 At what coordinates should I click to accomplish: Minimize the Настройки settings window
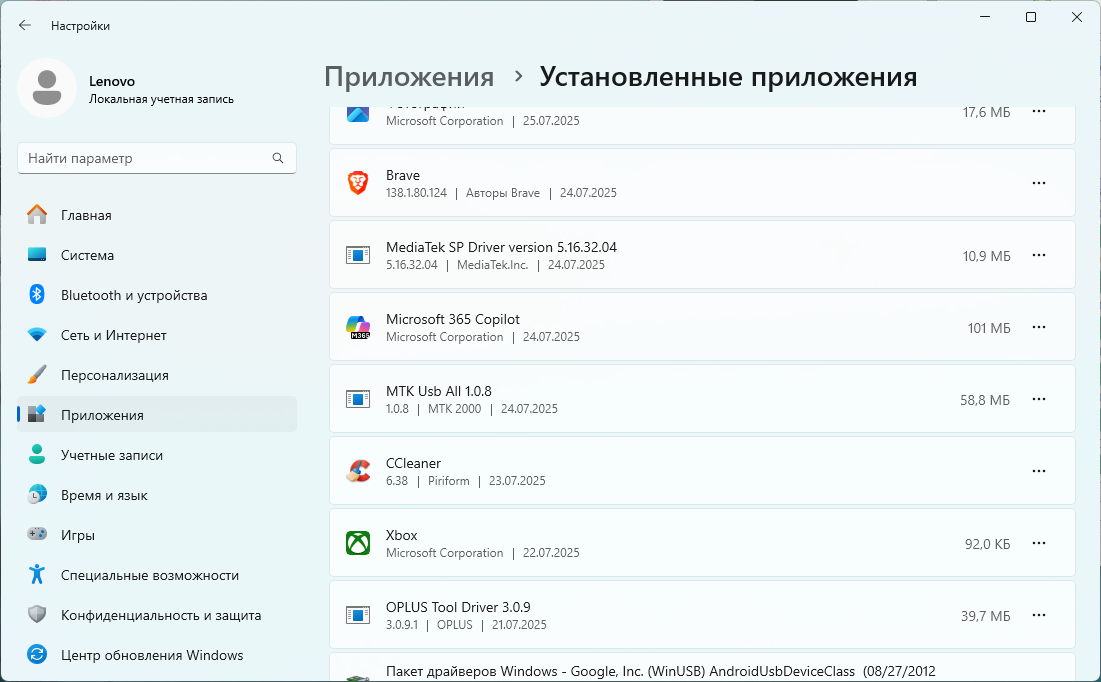click(985, 18)
